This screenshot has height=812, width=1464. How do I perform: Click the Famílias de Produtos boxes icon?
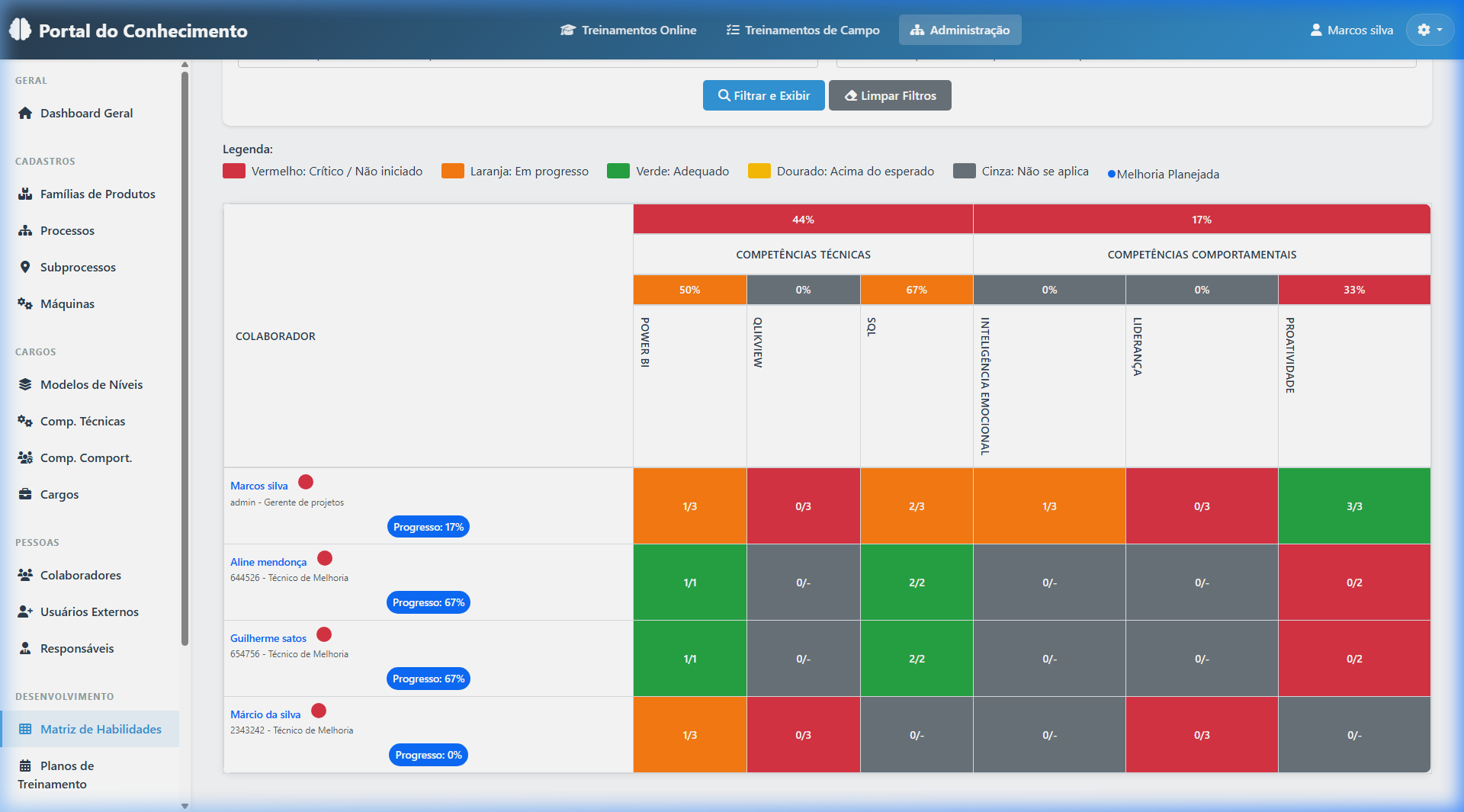point(25,194)
